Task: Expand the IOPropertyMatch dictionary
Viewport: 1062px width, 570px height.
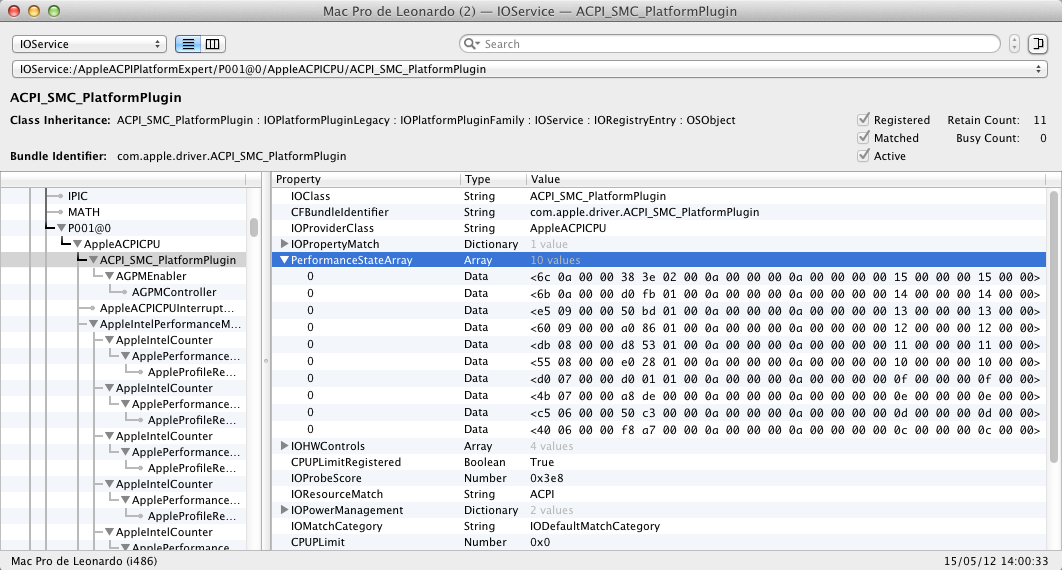Action: tap(284, 244)
